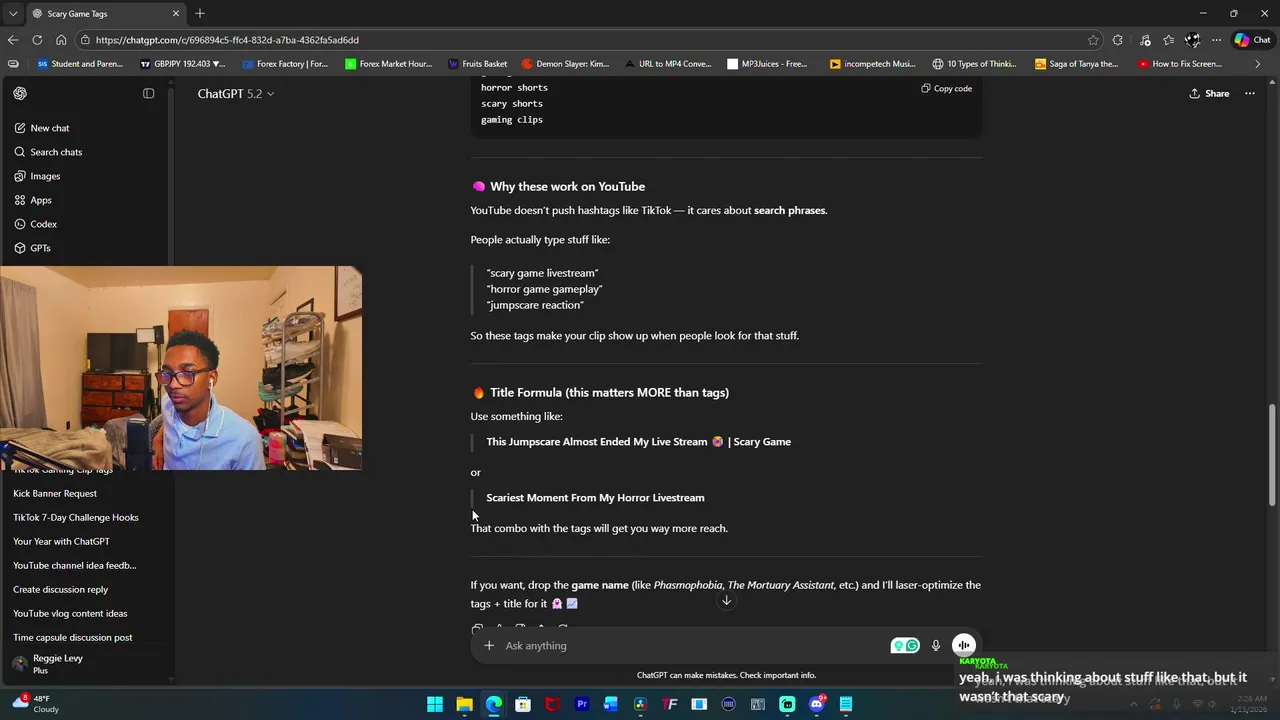
Task: Open the GBPJPY bookmark
Action: (183, 64)
